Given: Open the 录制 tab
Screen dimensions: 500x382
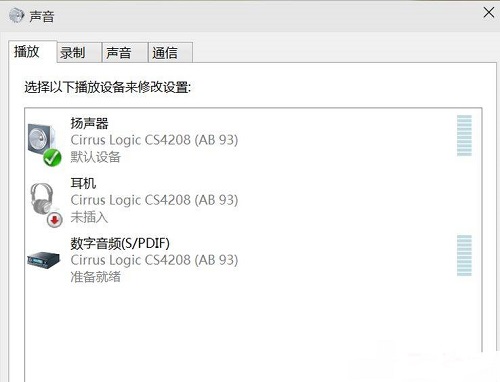Looking at the screenshot, I should pyautogui.click(x=79, y=53).
